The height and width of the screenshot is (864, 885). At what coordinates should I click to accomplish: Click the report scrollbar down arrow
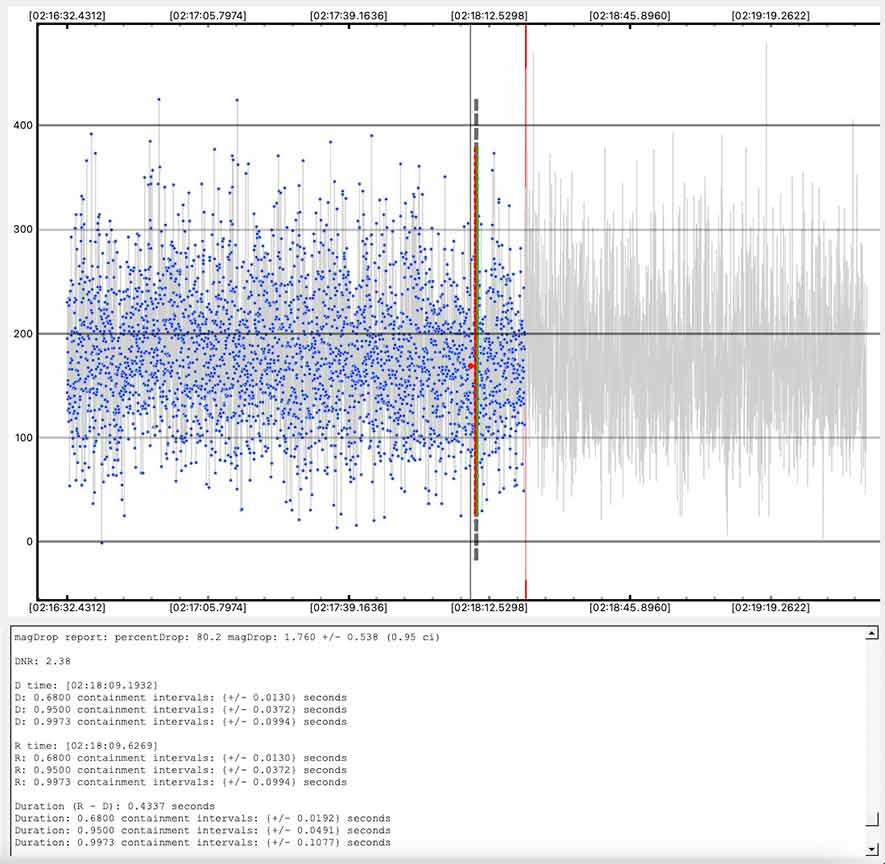(872, 849)
